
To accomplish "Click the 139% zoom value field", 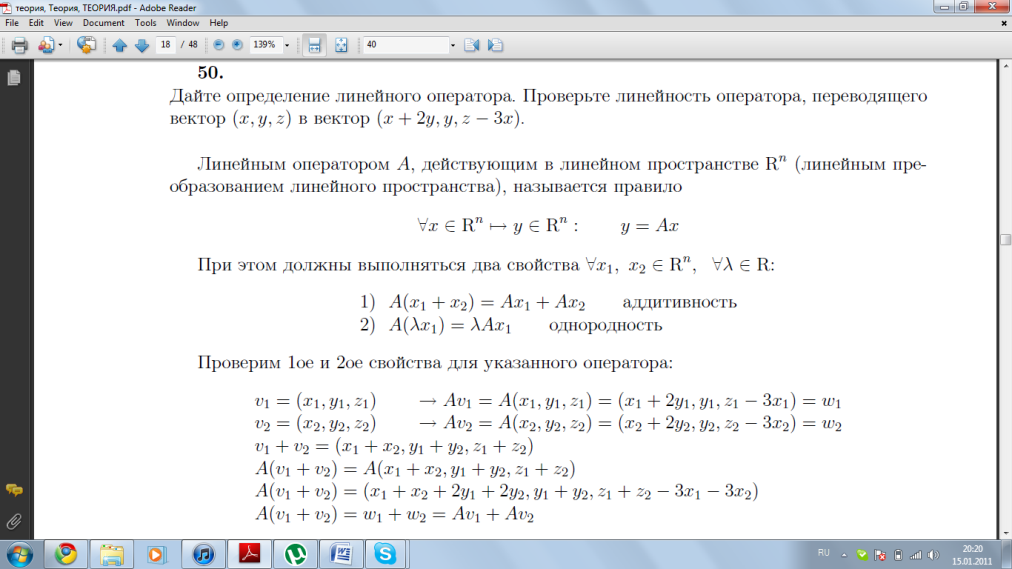I will 264,45.
